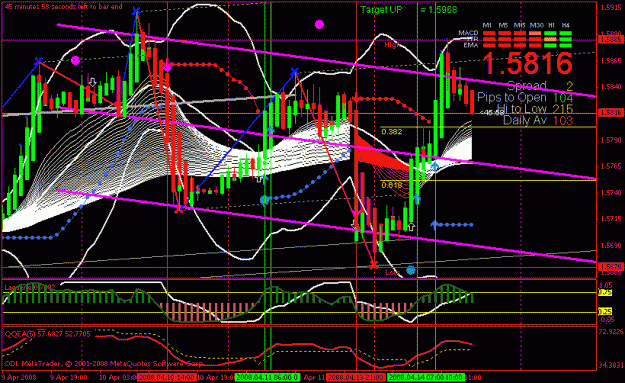Select the orange STR H1 signal cell
Viewport: 625px width, 383px height.
550,39
